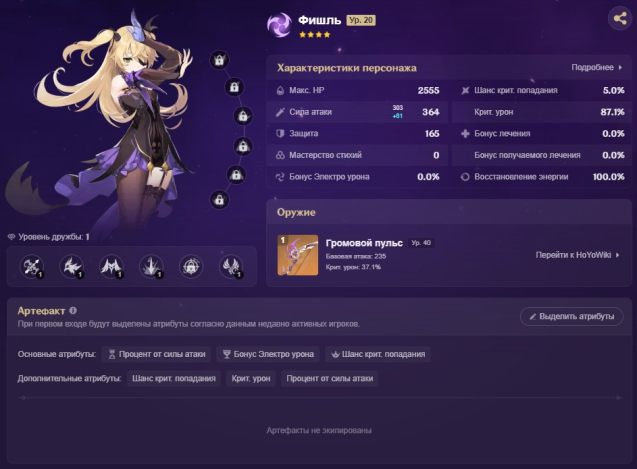Click the bottom locked constellation icon
Image resolution: width=637 pixels, height=469 pixels.
[x=219, y=200]
